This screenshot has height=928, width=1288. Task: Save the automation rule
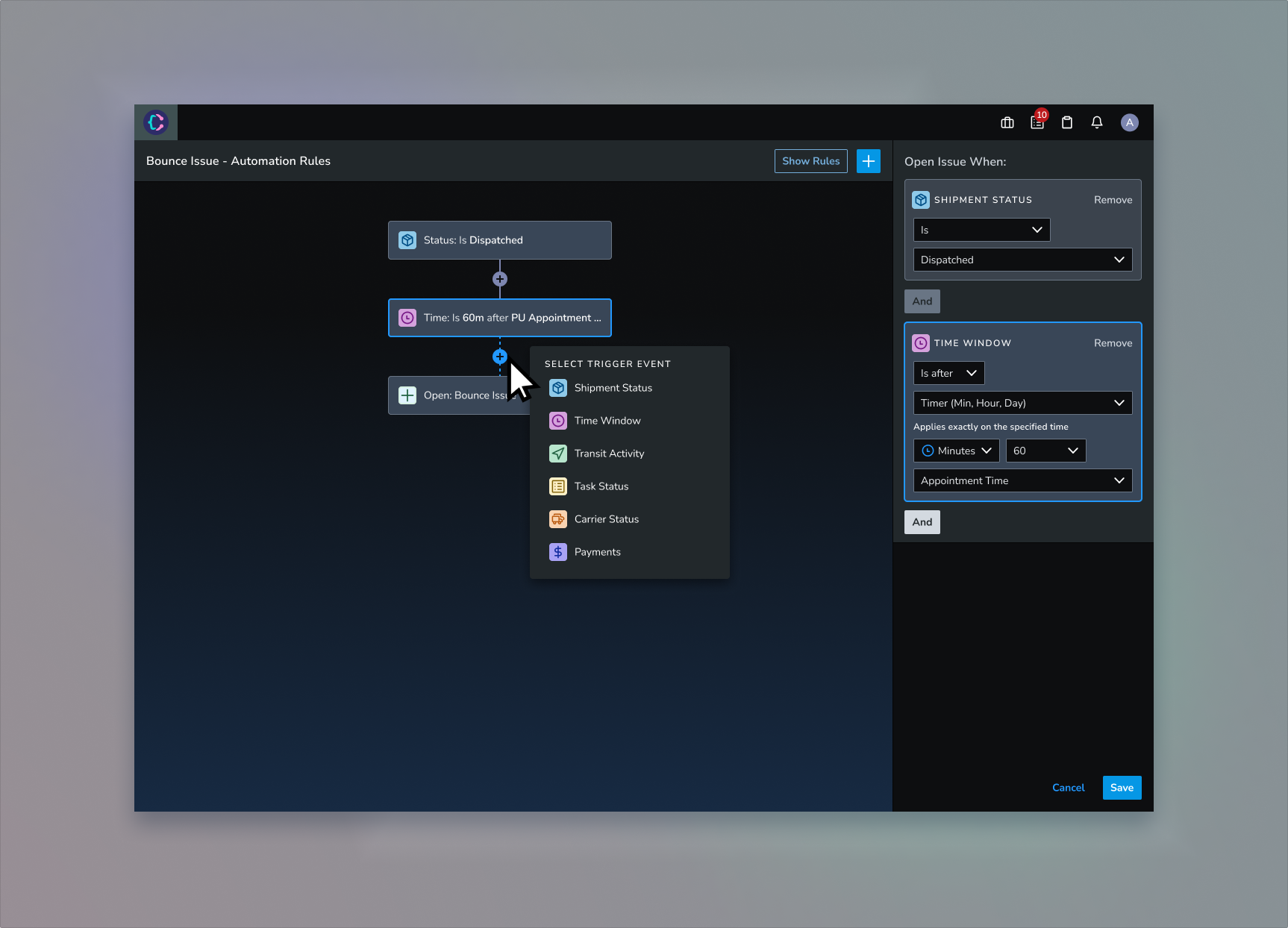1122,787
